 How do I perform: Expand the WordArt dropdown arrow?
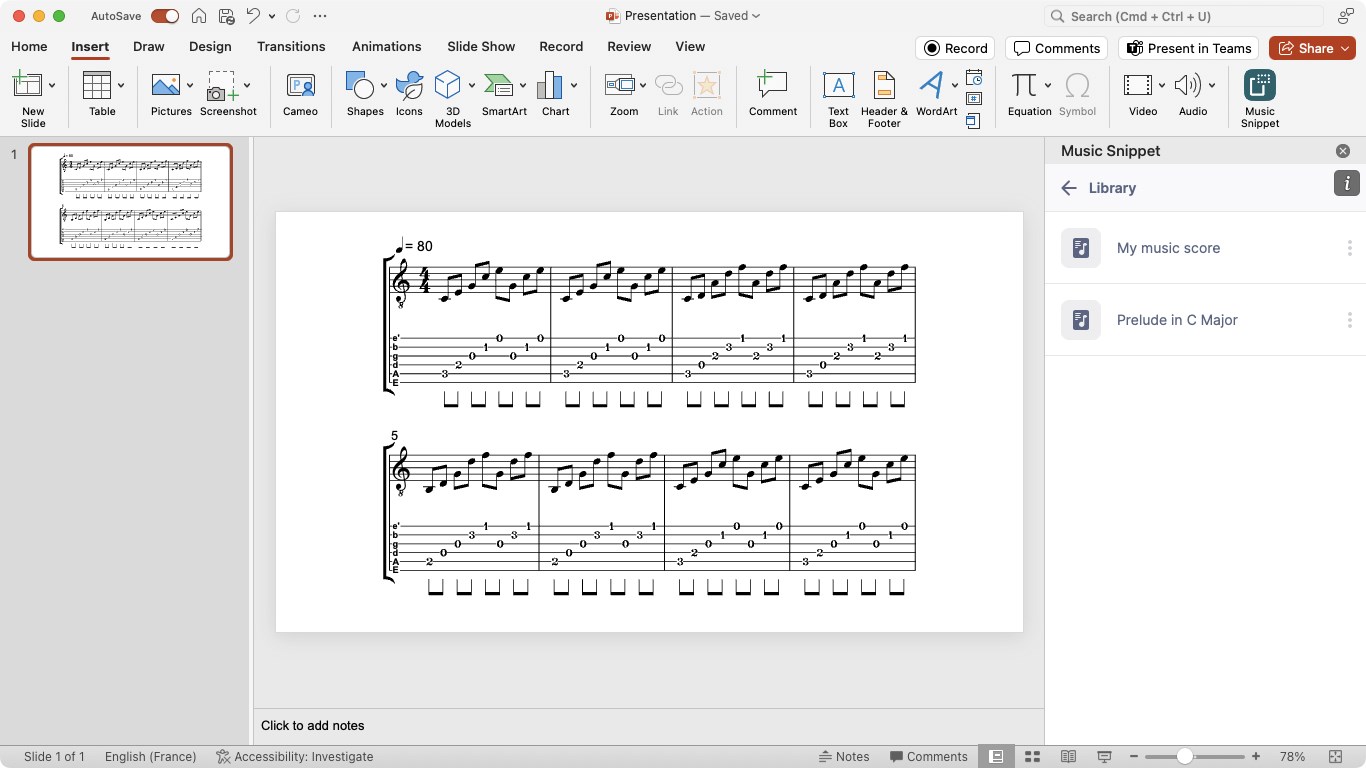pyautogui.click(x=955, y=86)
